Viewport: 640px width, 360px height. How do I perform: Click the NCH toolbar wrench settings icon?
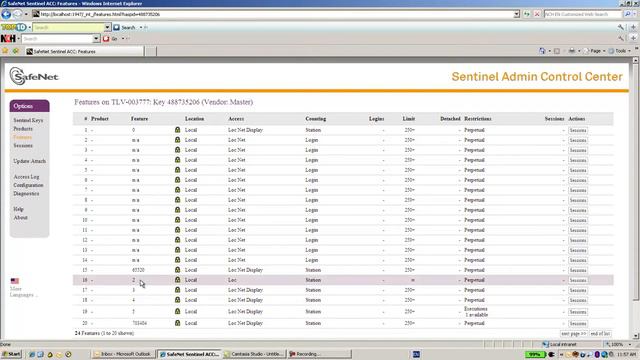tap(621, 38)
